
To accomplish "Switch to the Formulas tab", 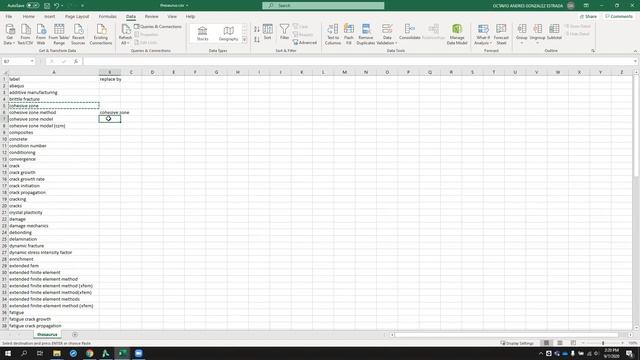I will tap(107, 16).
